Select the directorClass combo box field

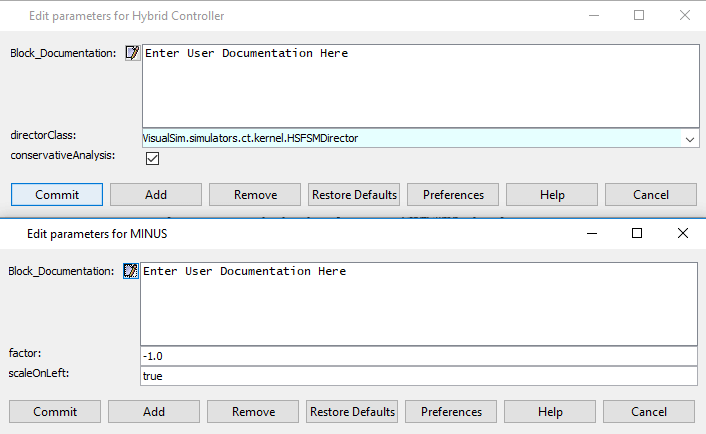coord(410,139)
